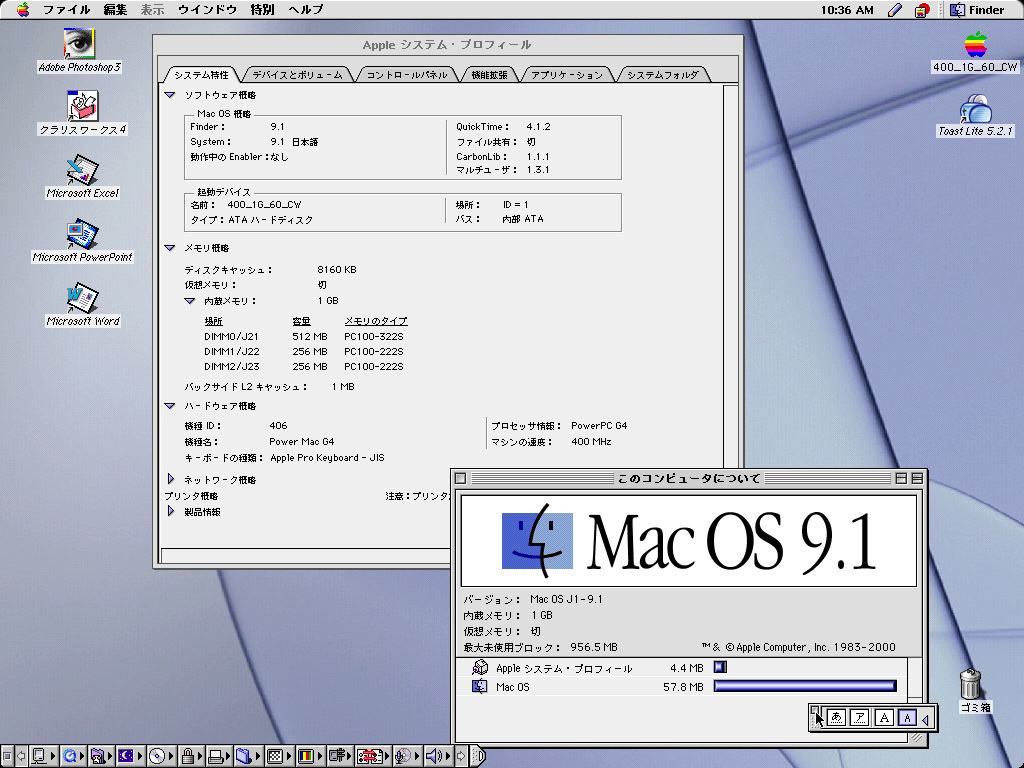Switch to full-width A input mode

pos(884,718)
